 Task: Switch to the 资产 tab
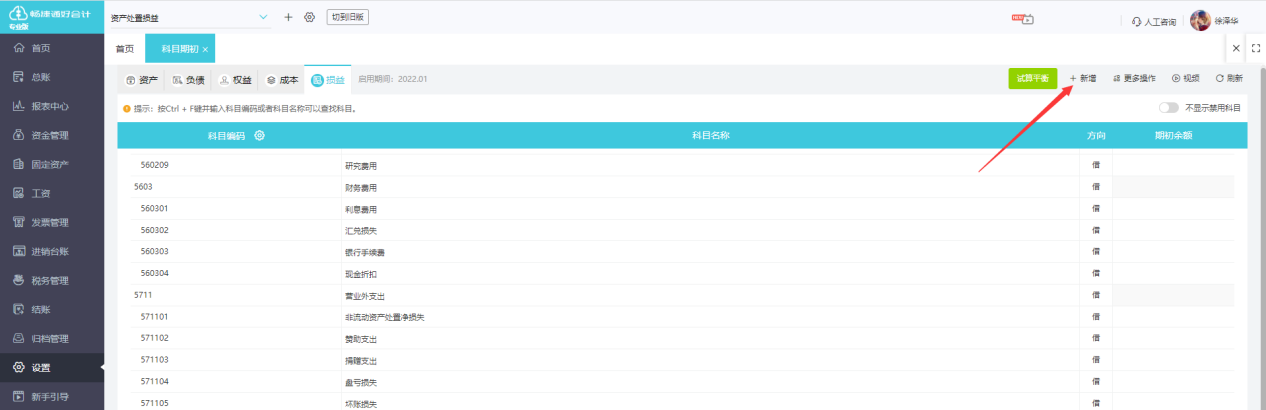(x=142, y=80)
